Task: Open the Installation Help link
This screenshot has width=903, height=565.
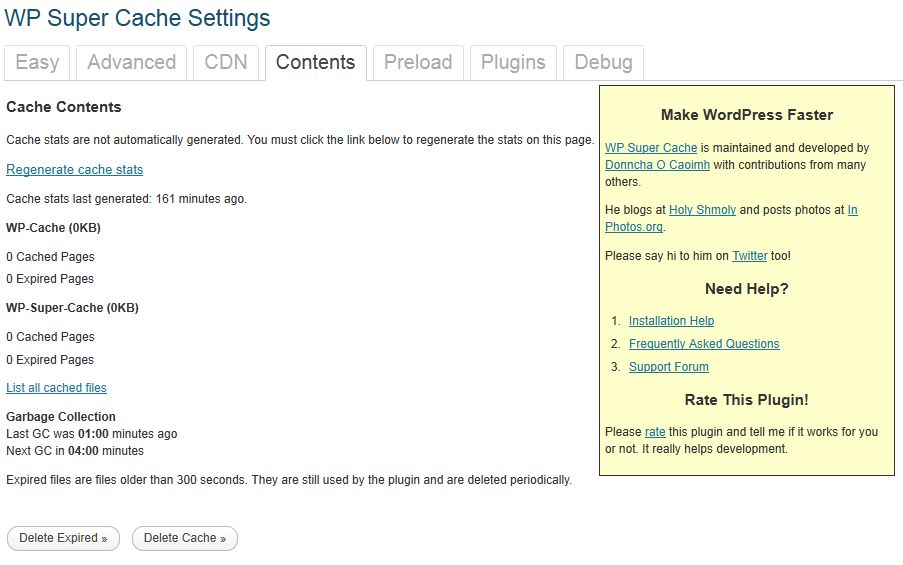Action: click(x=671, y=321)
